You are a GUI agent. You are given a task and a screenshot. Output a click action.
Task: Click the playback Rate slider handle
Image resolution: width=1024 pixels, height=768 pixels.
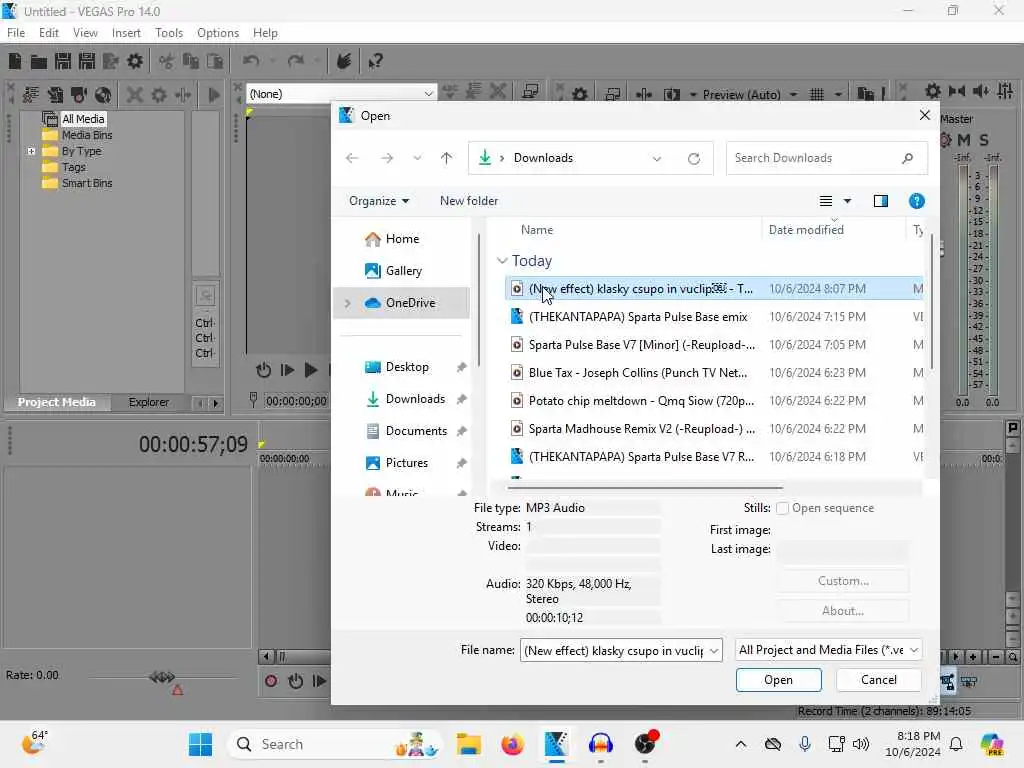point(162,677)
